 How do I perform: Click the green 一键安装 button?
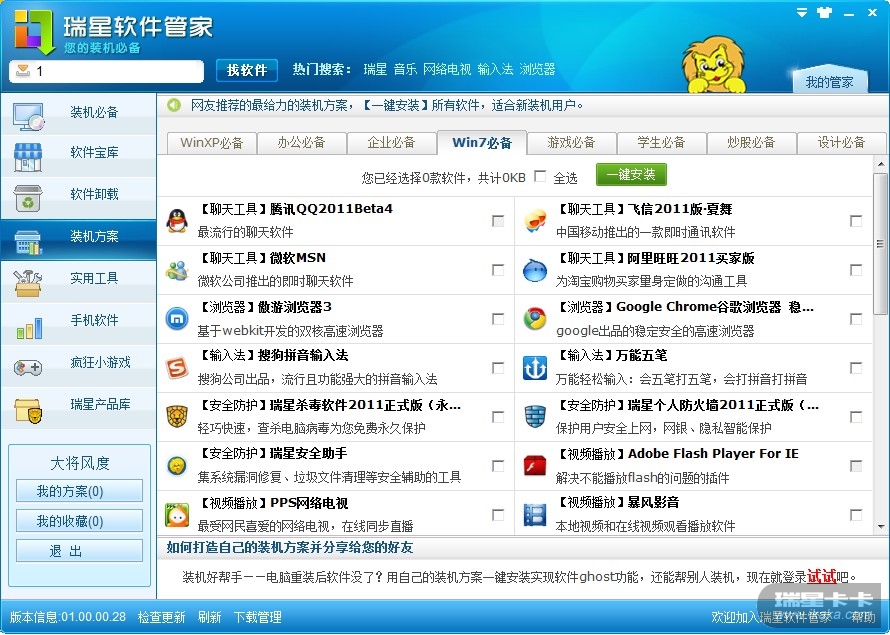point(631,175)
